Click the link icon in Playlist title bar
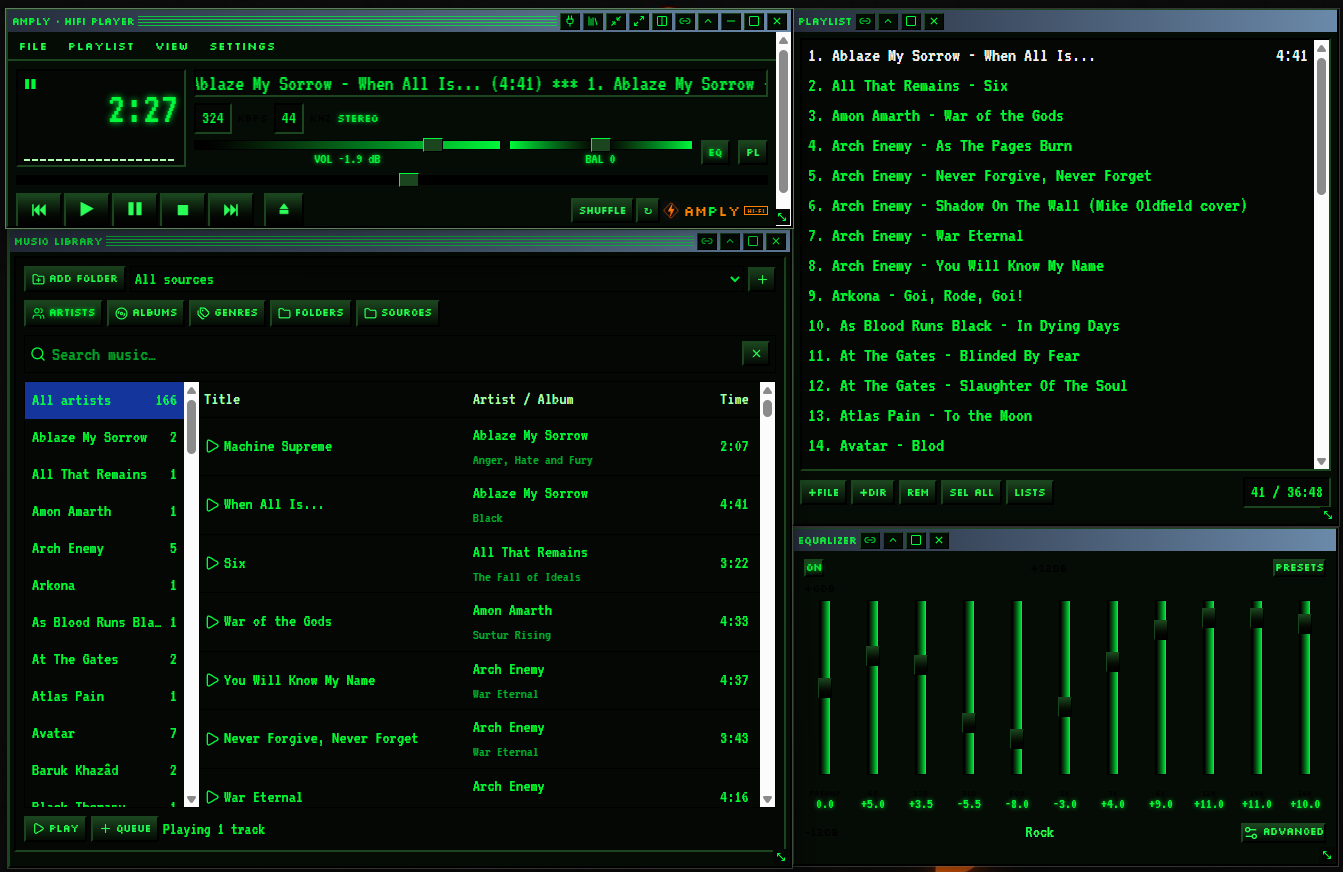This screenshot has width=1343, height=872. [865, 21]
